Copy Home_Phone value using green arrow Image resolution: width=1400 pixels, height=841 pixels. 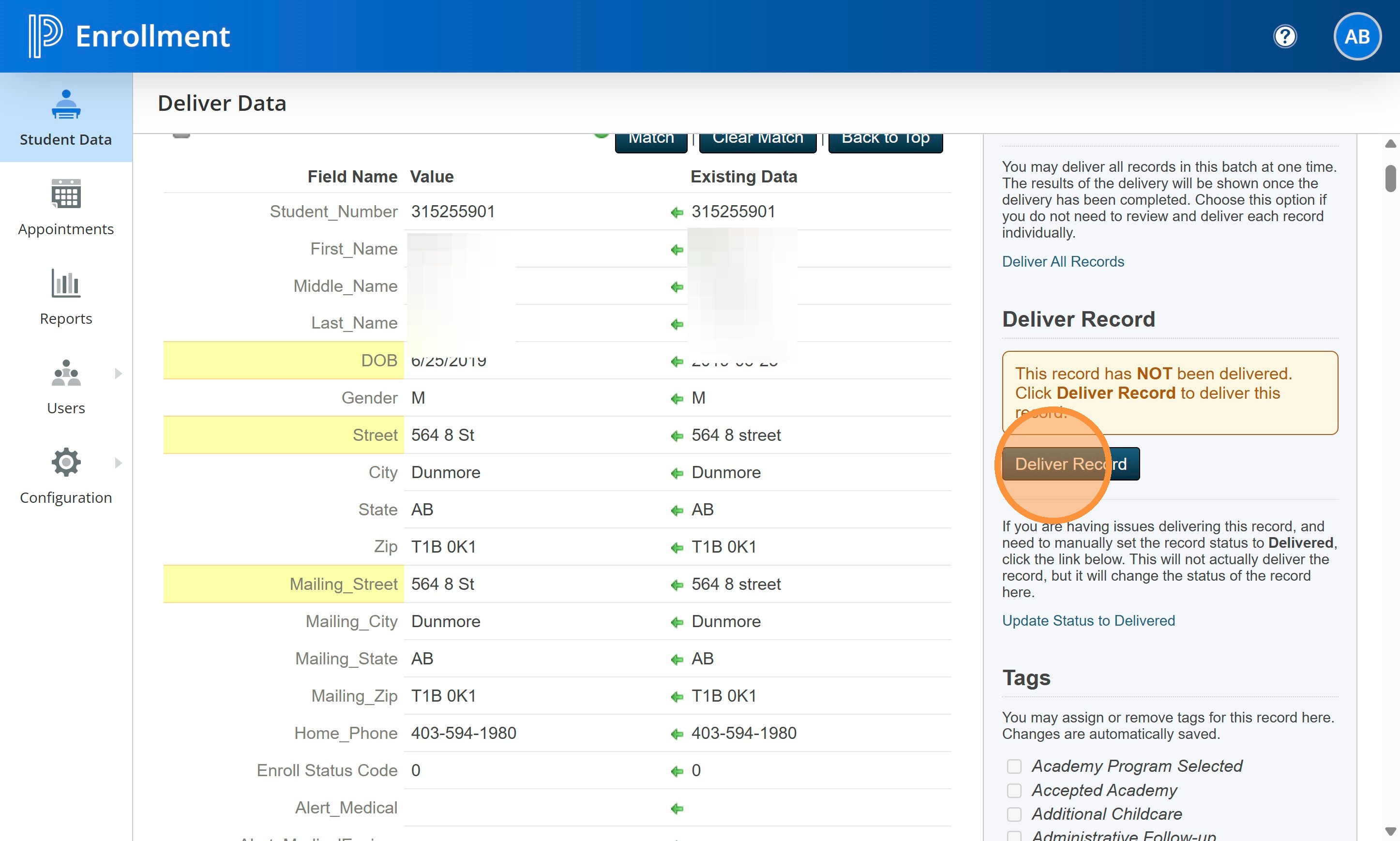pos(677,734)
